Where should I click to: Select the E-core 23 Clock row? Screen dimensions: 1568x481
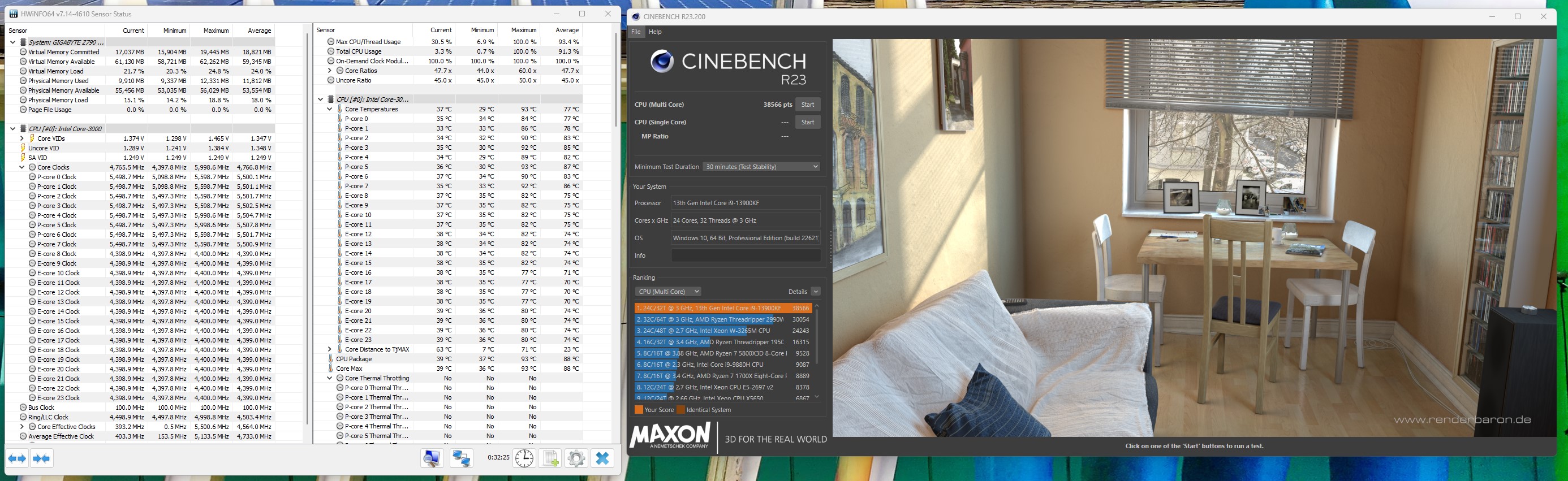(141, 398)
